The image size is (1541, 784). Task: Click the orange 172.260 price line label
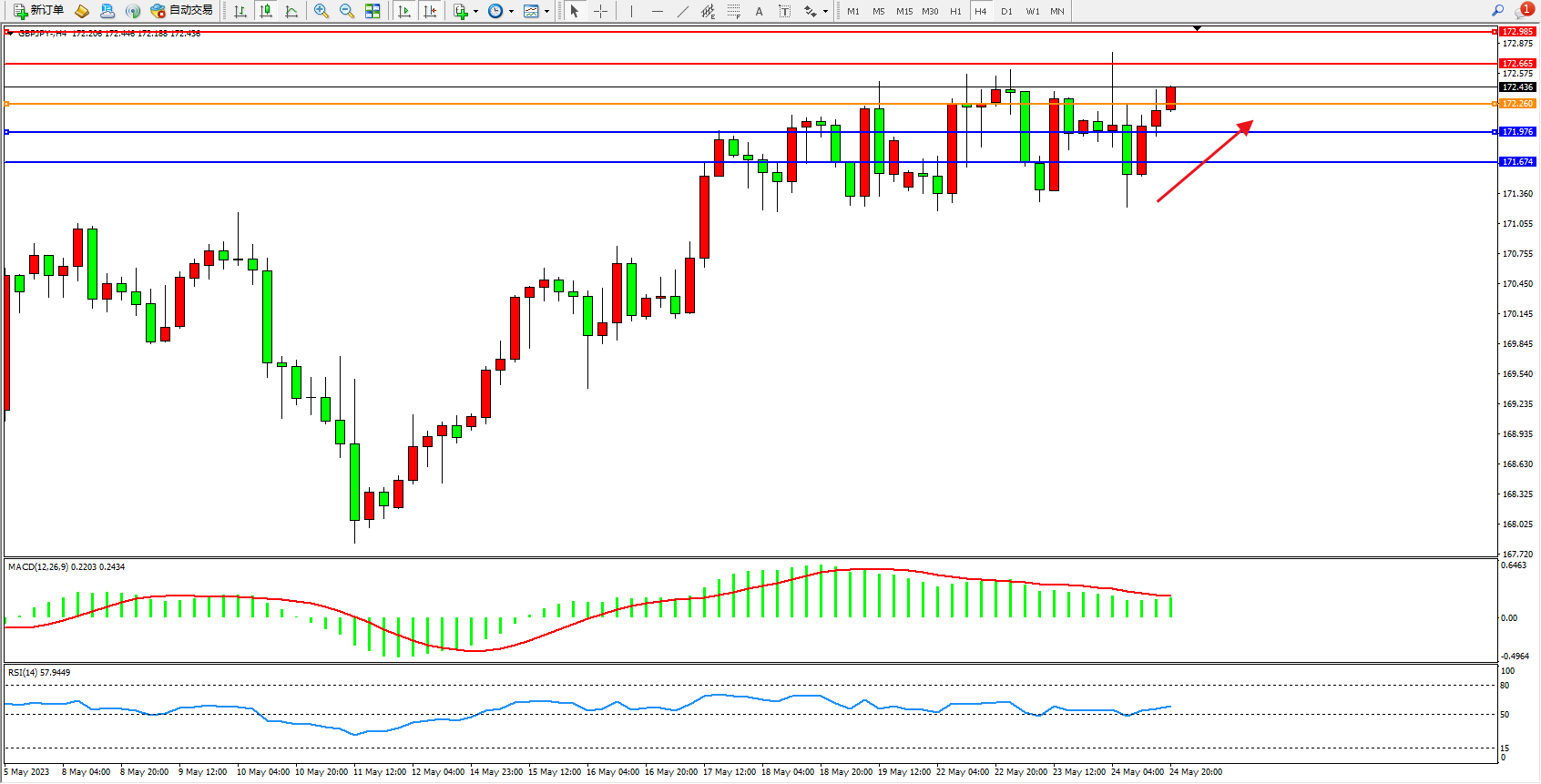coord(1517,104)
